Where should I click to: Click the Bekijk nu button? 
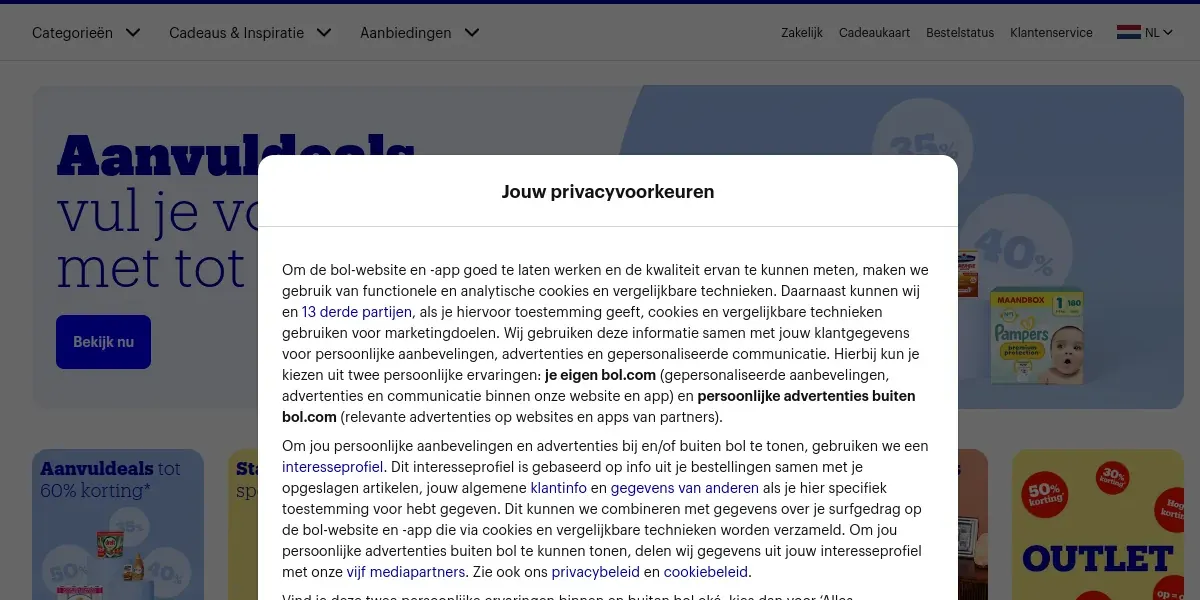pos(103,342)
